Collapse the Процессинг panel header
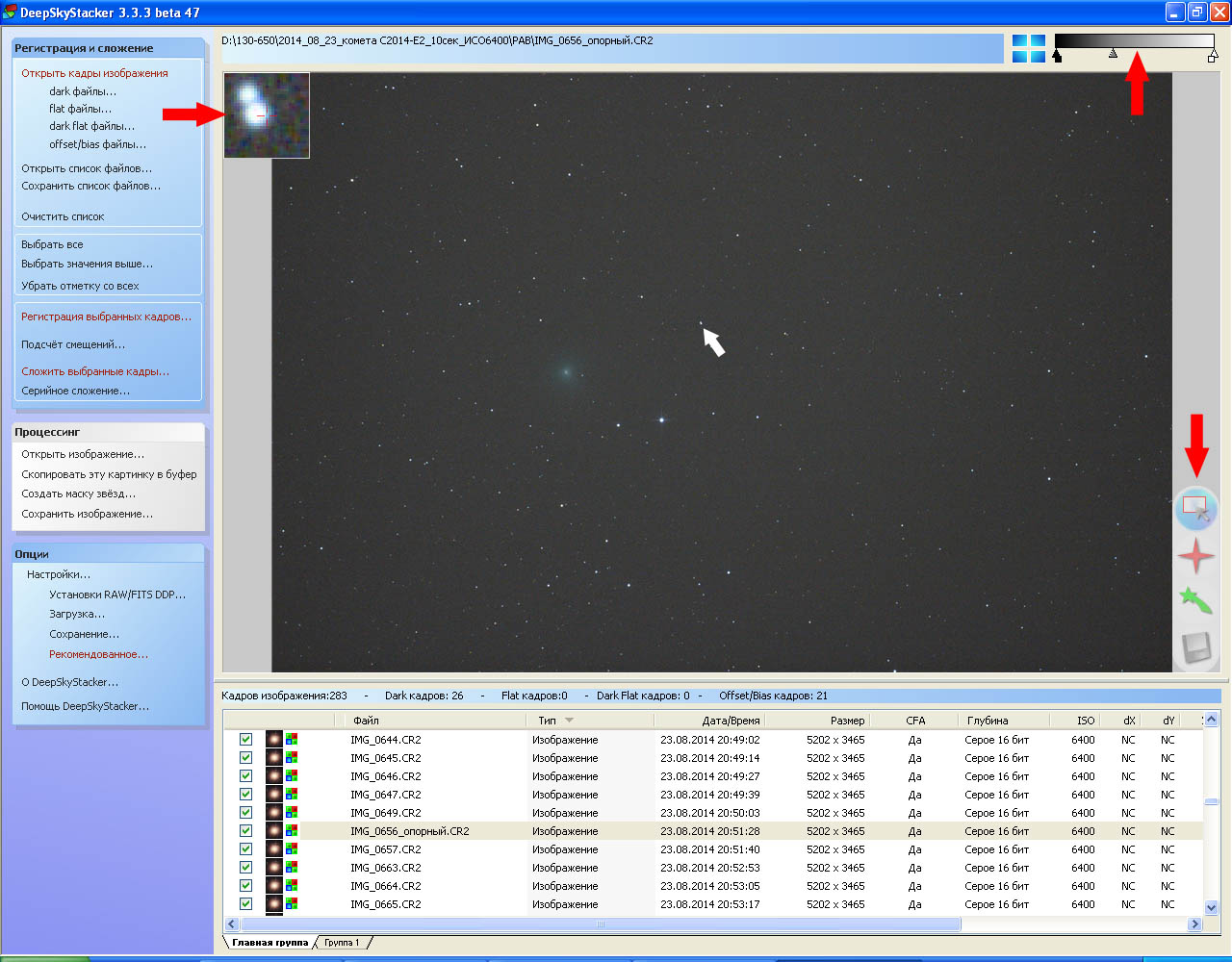This screenshot has height=962, width=1232. pos(108,432)
